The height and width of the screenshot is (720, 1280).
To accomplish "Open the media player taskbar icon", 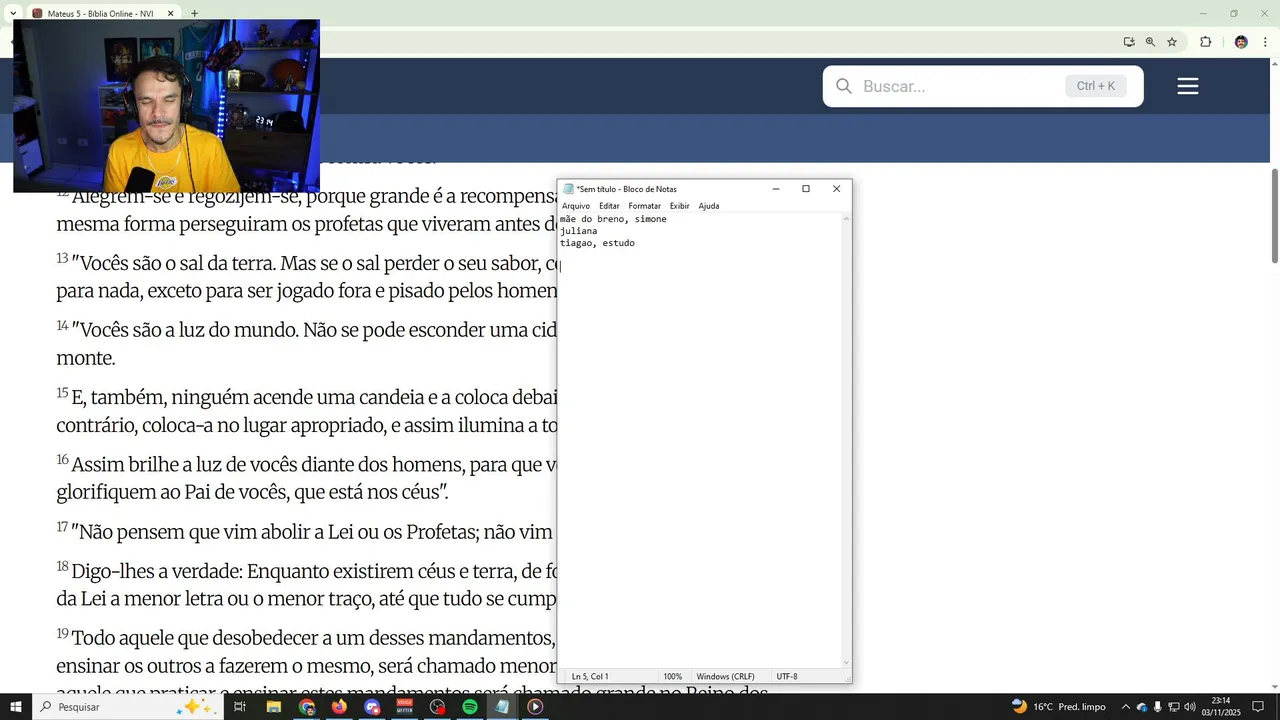I will click(x=535, y=707).
